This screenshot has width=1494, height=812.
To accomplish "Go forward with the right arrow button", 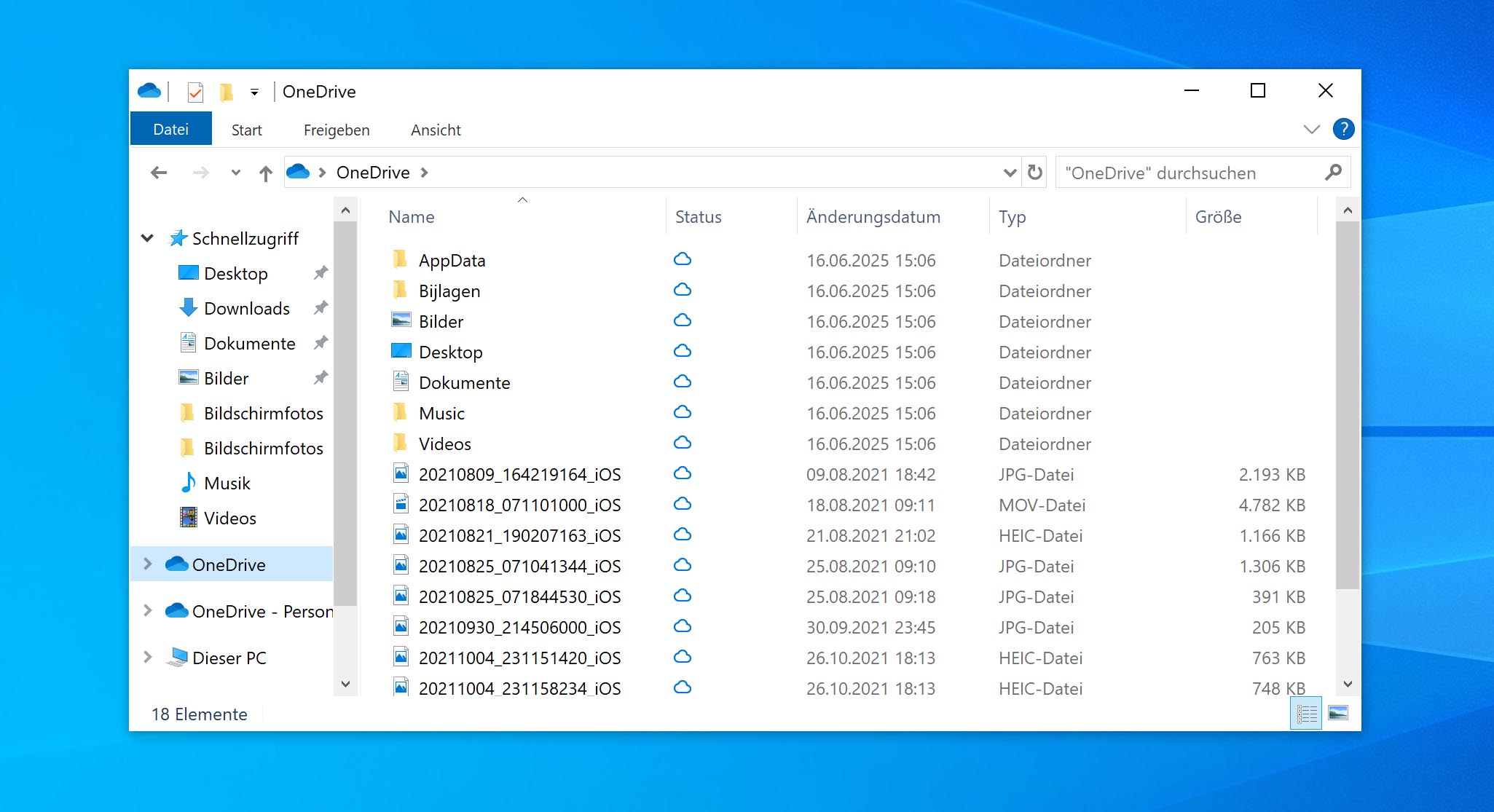I will [200, 173].
